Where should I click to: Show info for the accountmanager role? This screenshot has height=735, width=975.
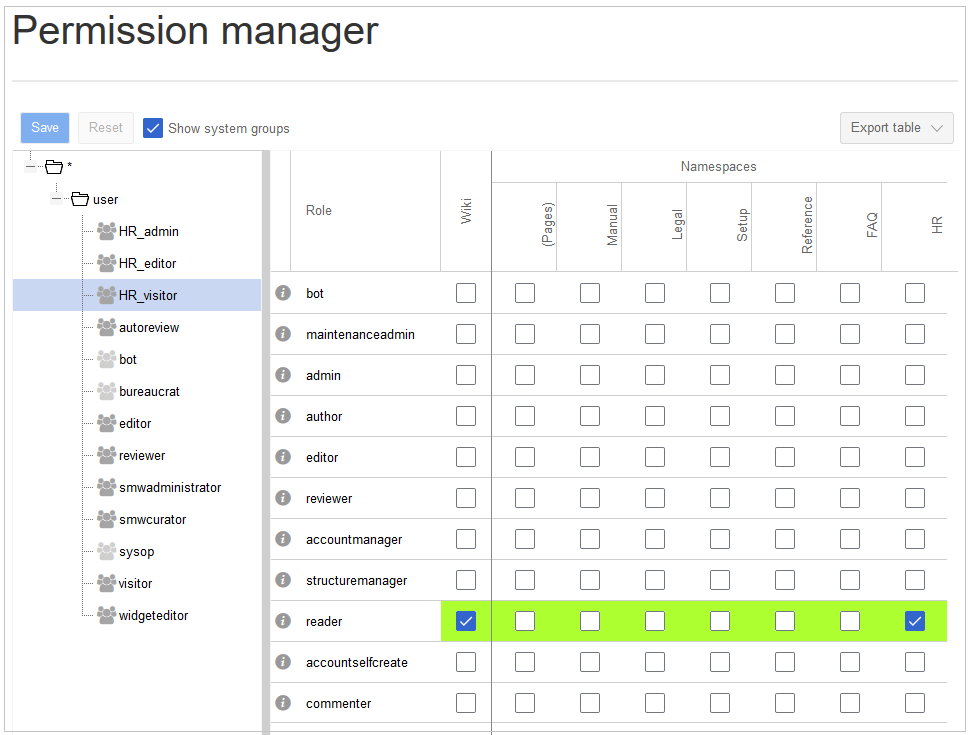[x=283, y=539]
